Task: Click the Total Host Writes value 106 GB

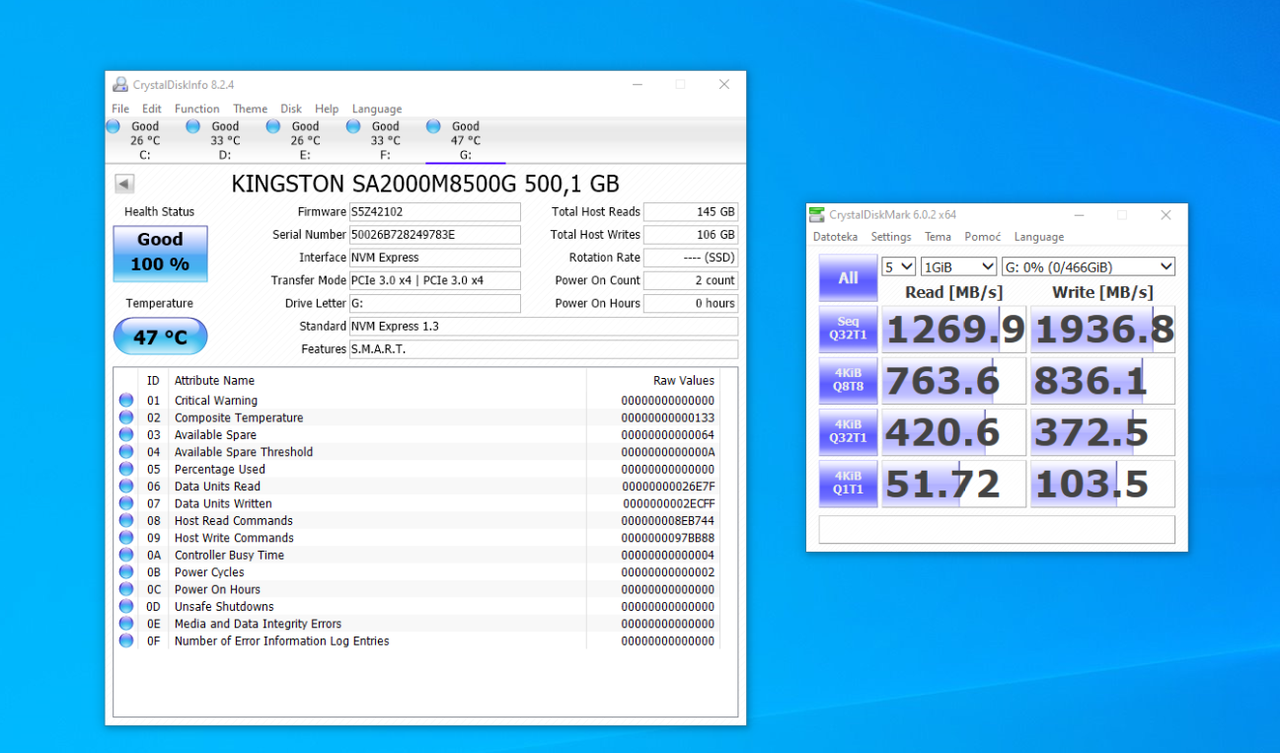Action: (691, 235)
